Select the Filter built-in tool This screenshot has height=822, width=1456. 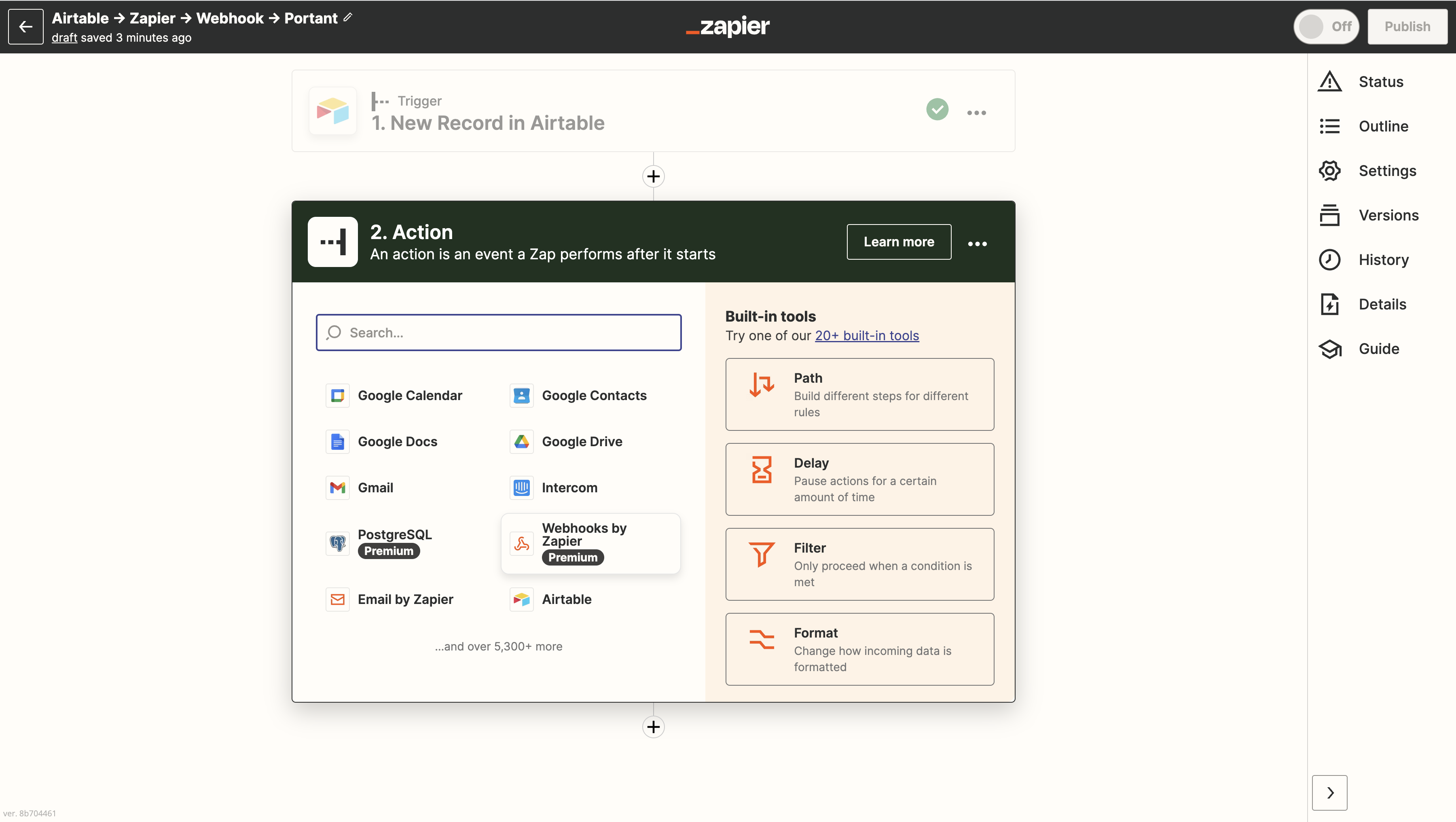coord(859,564)
